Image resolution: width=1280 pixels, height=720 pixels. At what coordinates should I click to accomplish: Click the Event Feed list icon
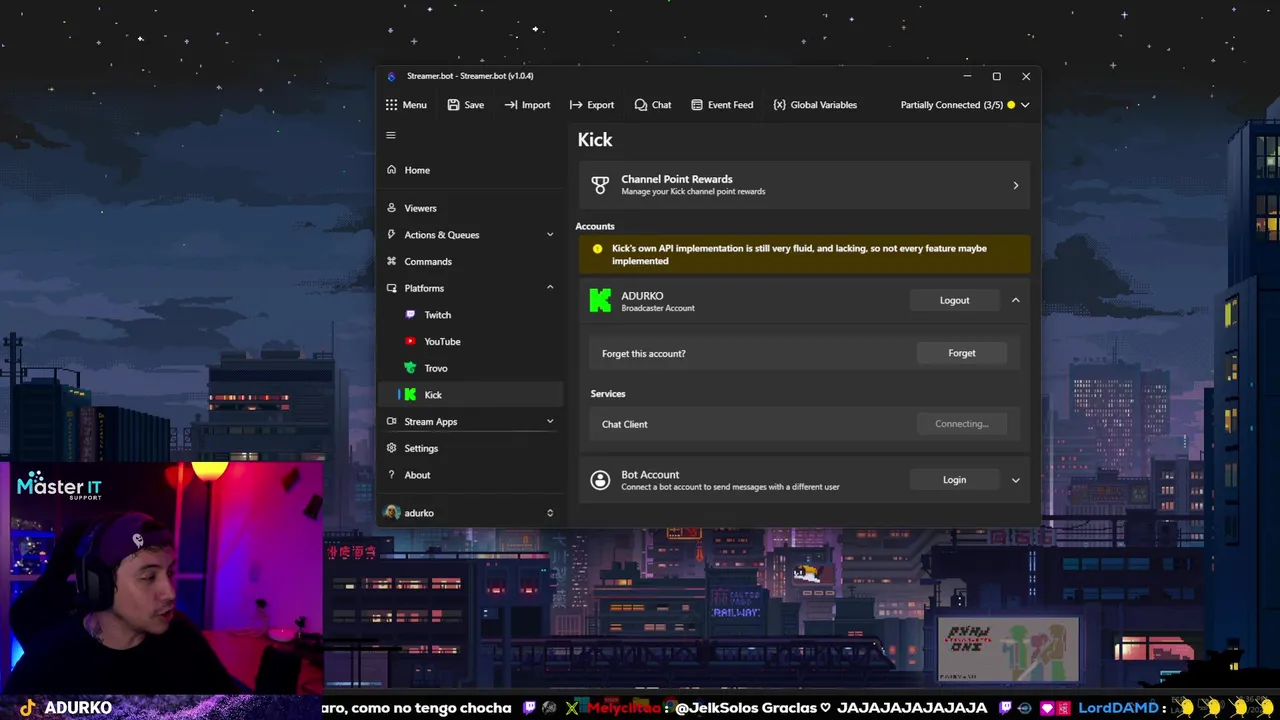tap(697, 105)
